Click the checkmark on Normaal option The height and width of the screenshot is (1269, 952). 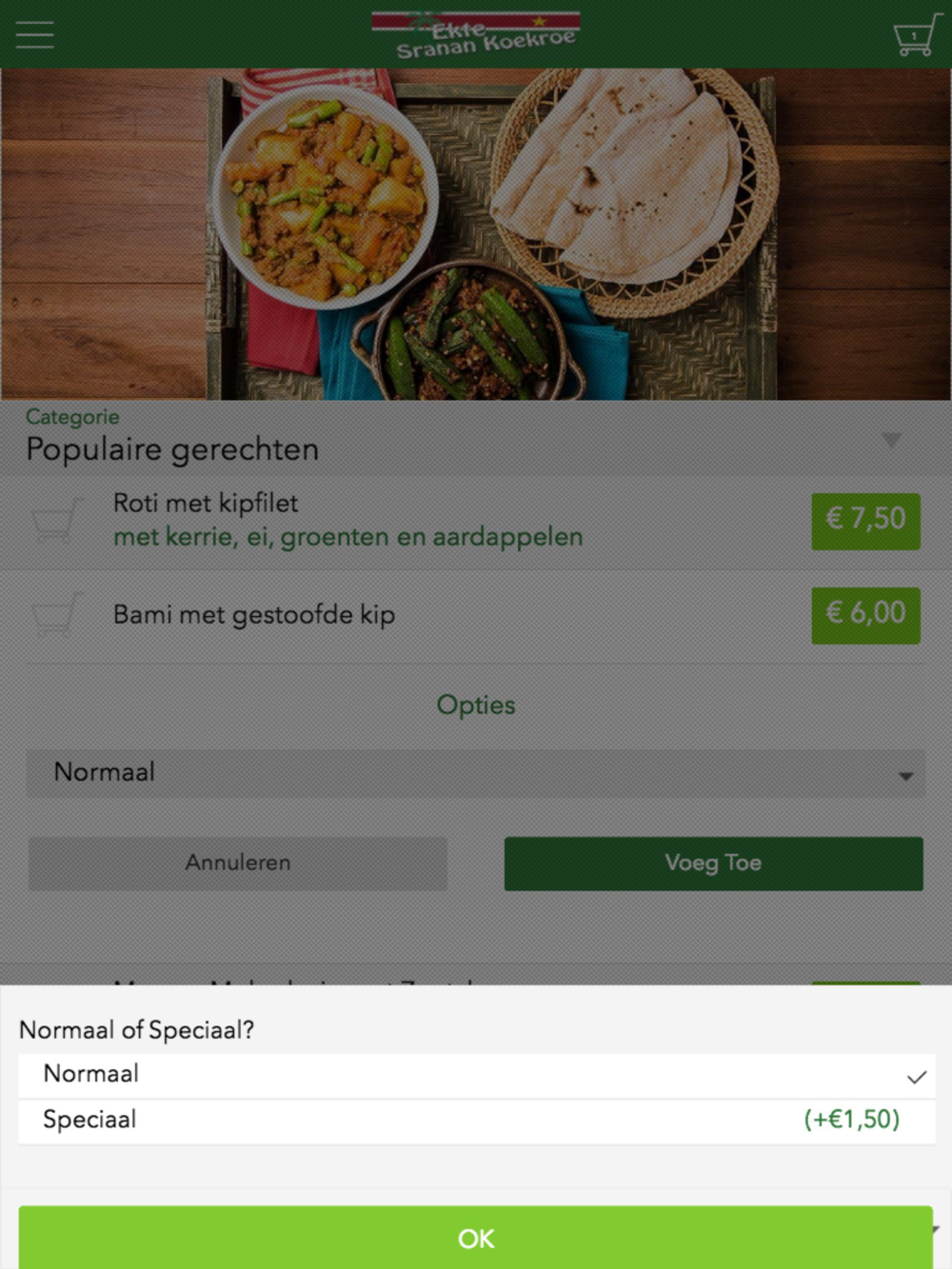[x=916, y=1077]
